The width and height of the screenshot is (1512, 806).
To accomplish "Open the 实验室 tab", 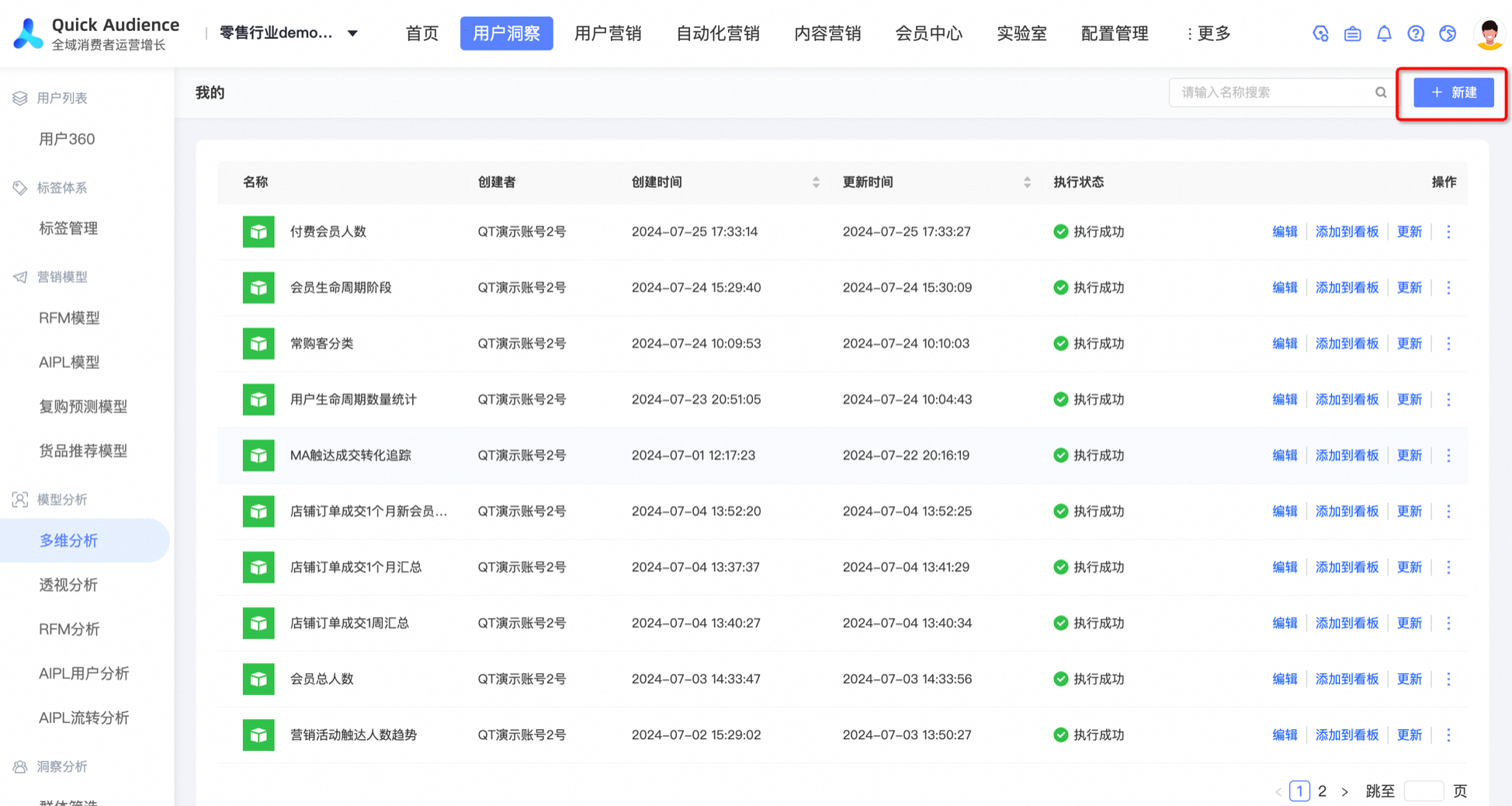I will coord(1021,33).
